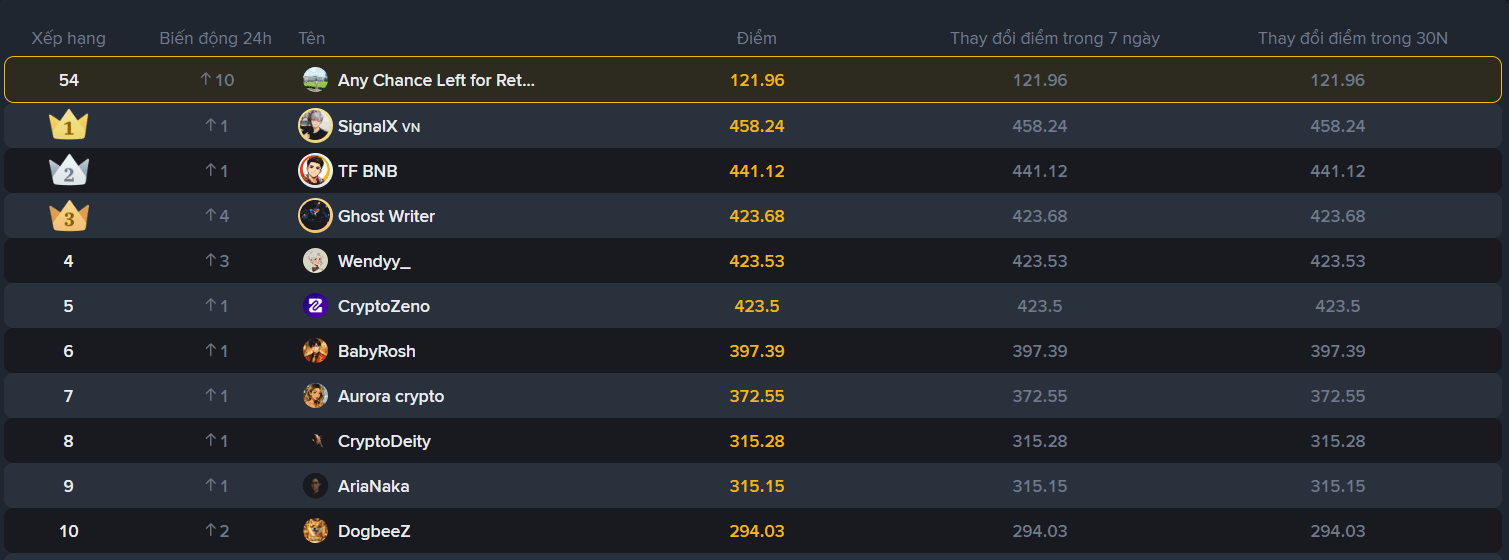Image resolution: width=1509 pixels, height=560 pixels.
Task: Open SignalX profile avatar
Action: (315, 126)
